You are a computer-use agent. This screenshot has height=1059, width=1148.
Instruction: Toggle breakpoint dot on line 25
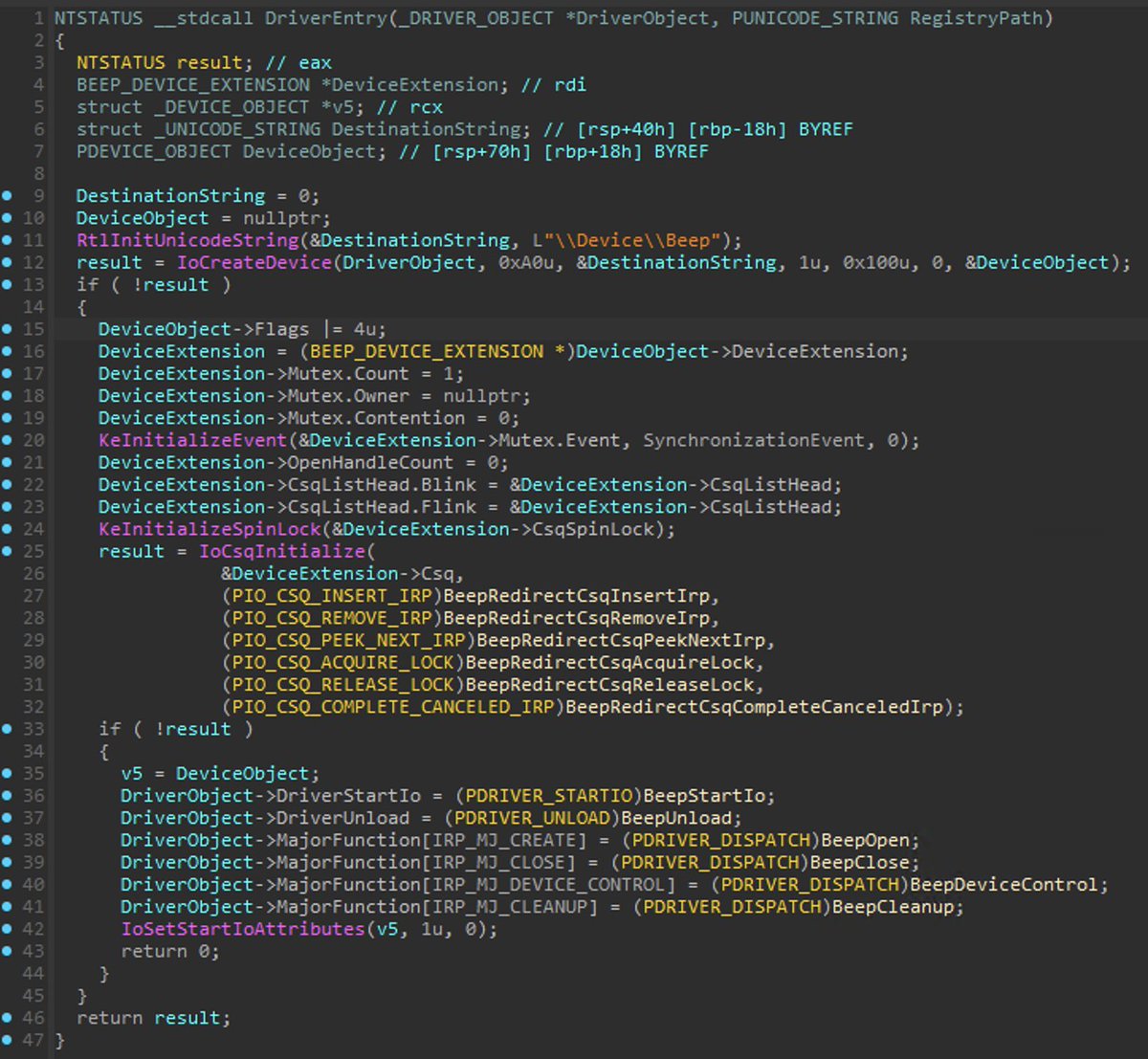click(x=8, y=551)
